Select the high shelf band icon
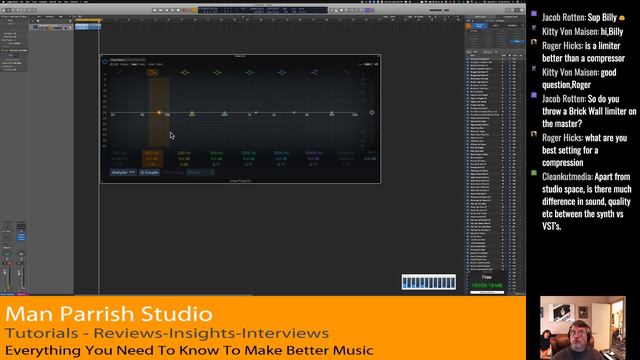The image size is (640, 360). coord(314,72)
